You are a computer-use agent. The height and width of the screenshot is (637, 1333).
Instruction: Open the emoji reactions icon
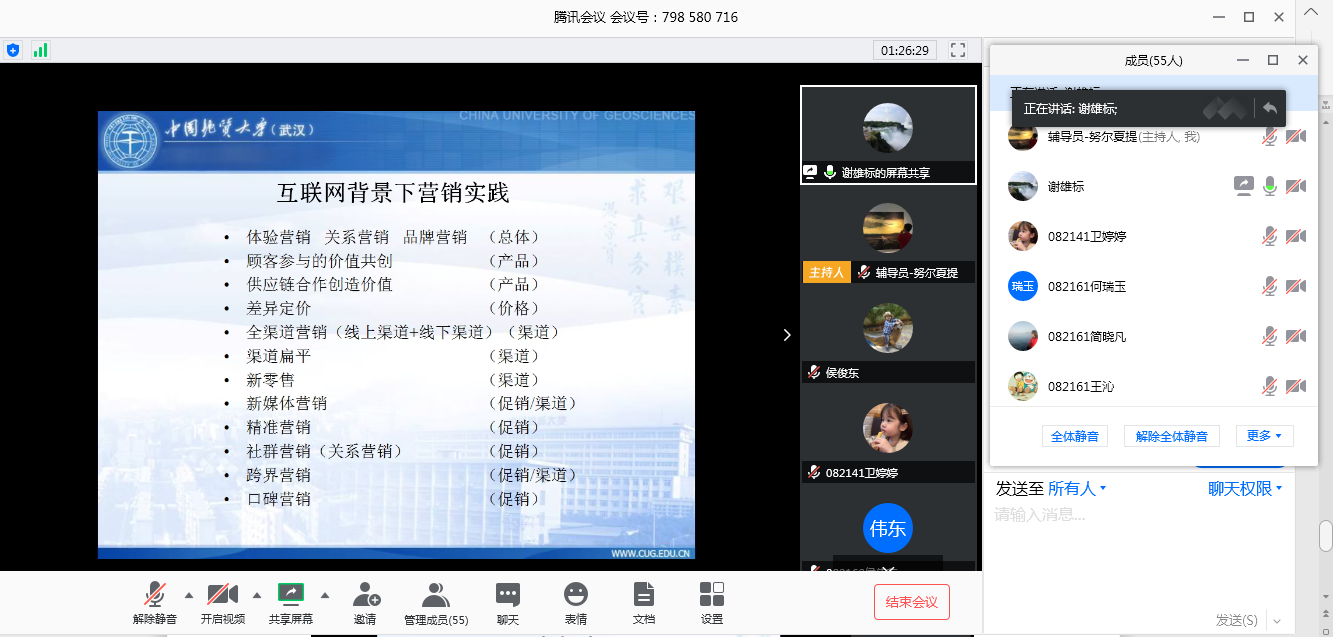pos(576,595)
